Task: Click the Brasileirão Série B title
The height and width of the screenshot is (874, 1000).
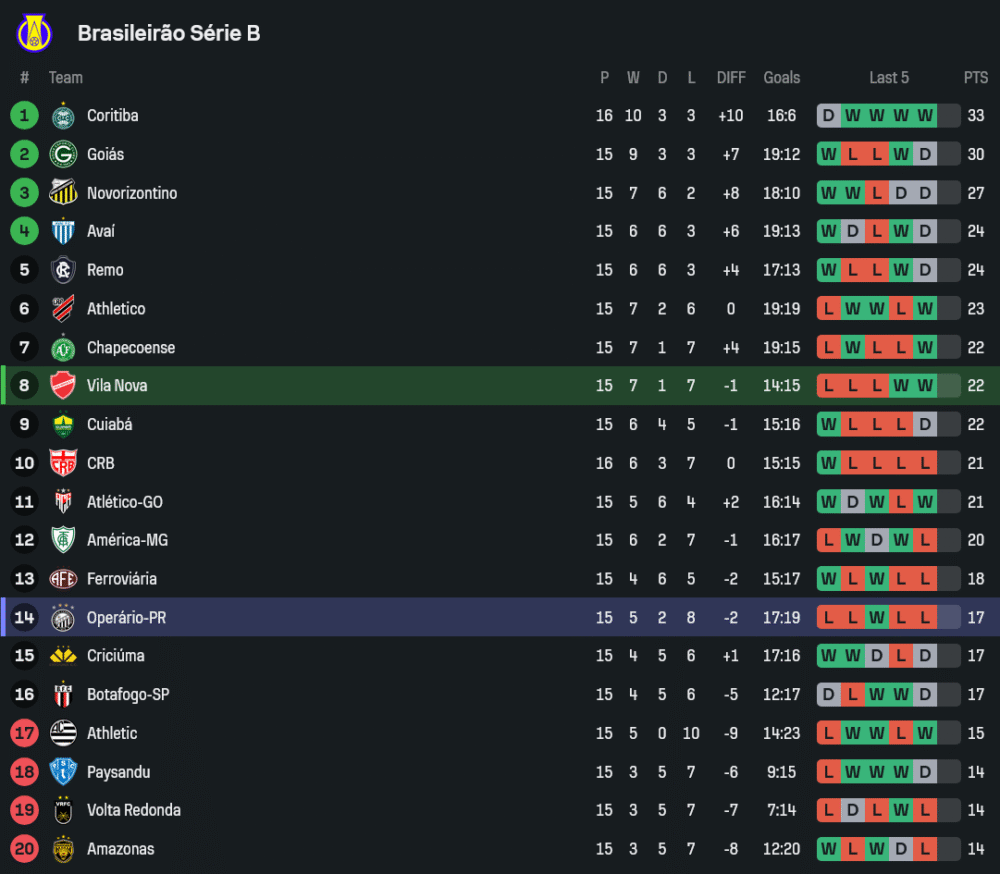Action: coord(169,33)
